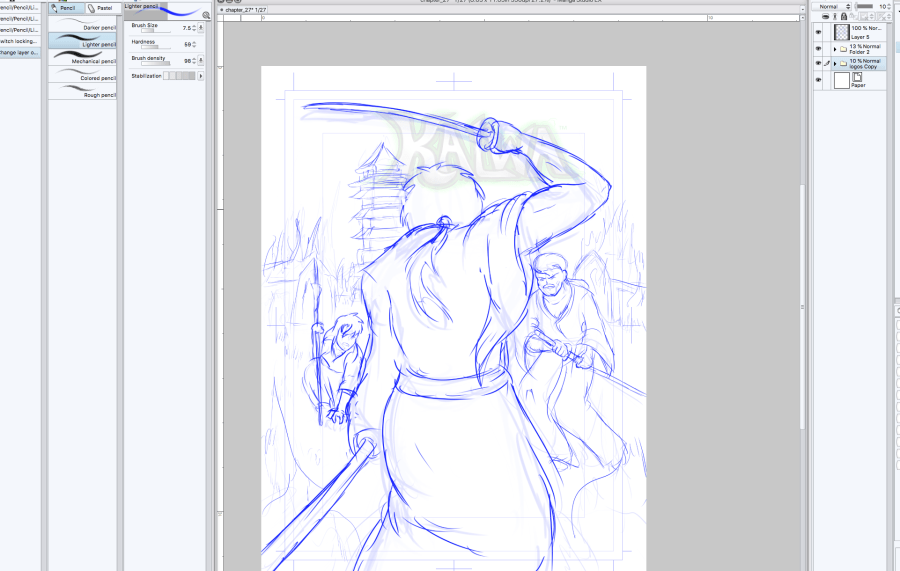Click the Brush density dynamics button
The width and height of the screenshot is (900, 571).
(x=201, y=62)
